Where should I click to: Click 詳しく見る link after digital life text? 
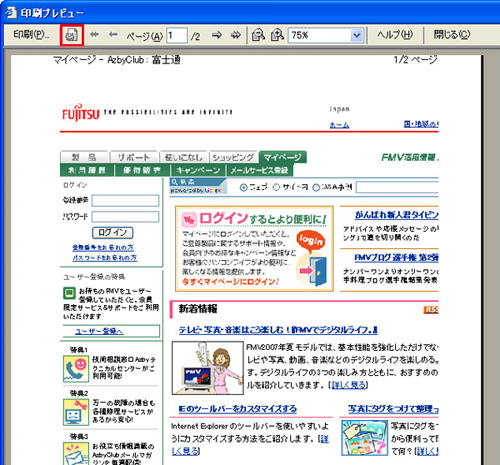coord(349,385)
